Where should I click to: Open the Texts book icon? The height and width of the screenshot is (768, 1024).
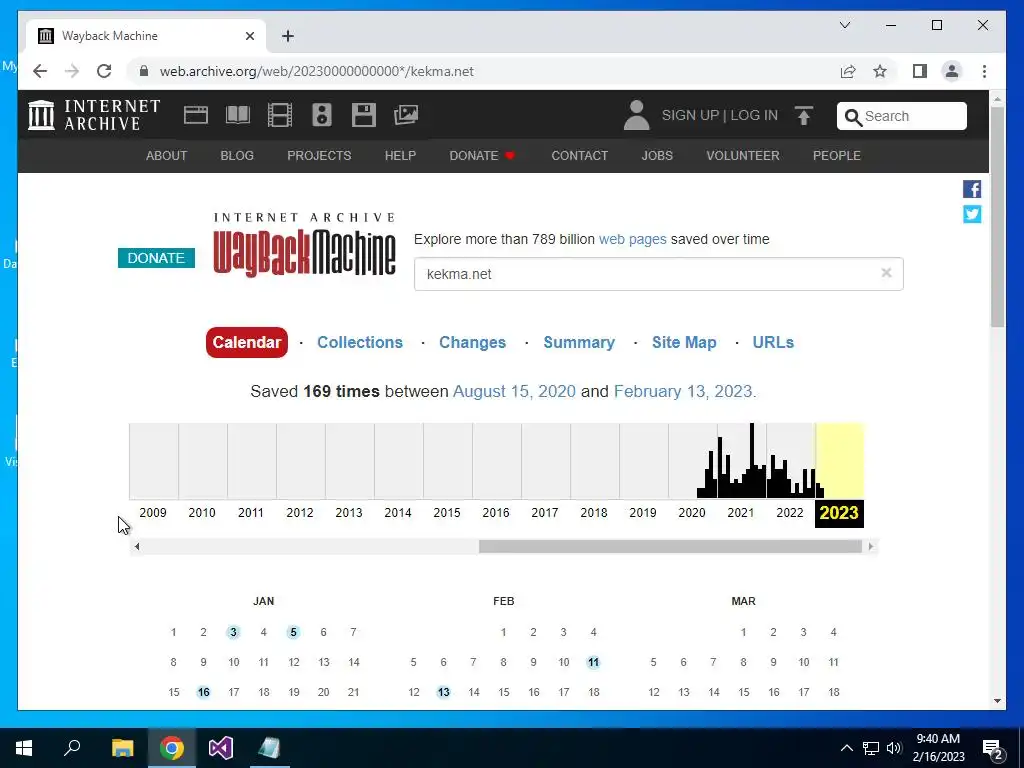point(238,115)
